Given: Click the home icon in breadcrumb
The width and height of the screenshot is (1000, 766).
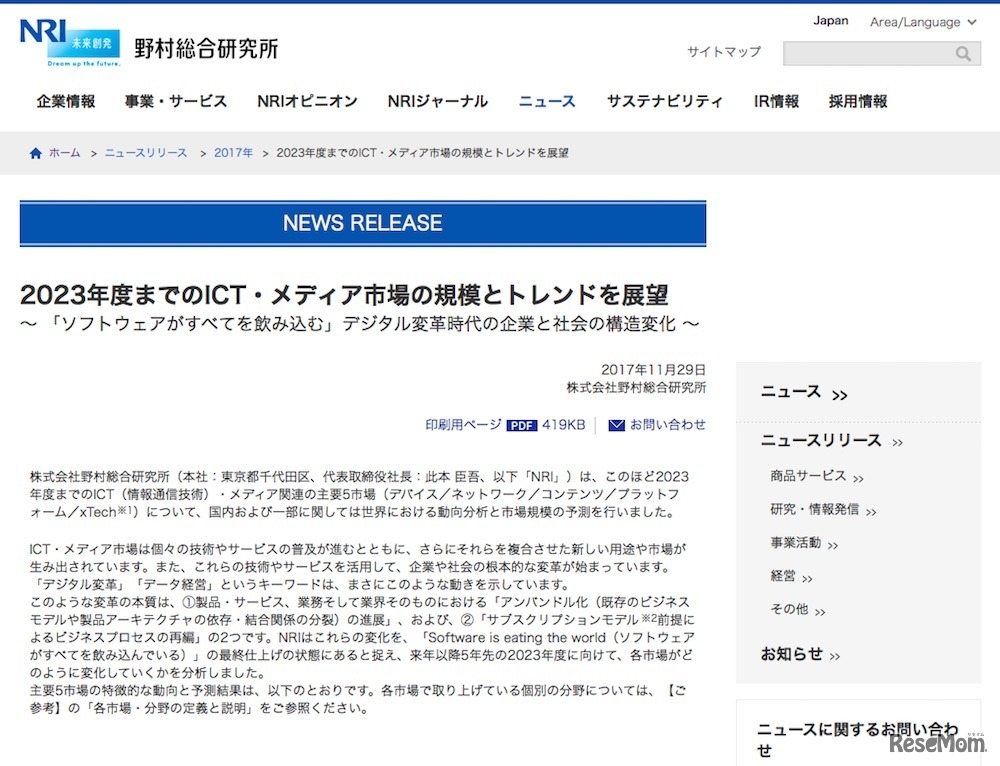Looking at the screenshot, I should pos(36,153).
